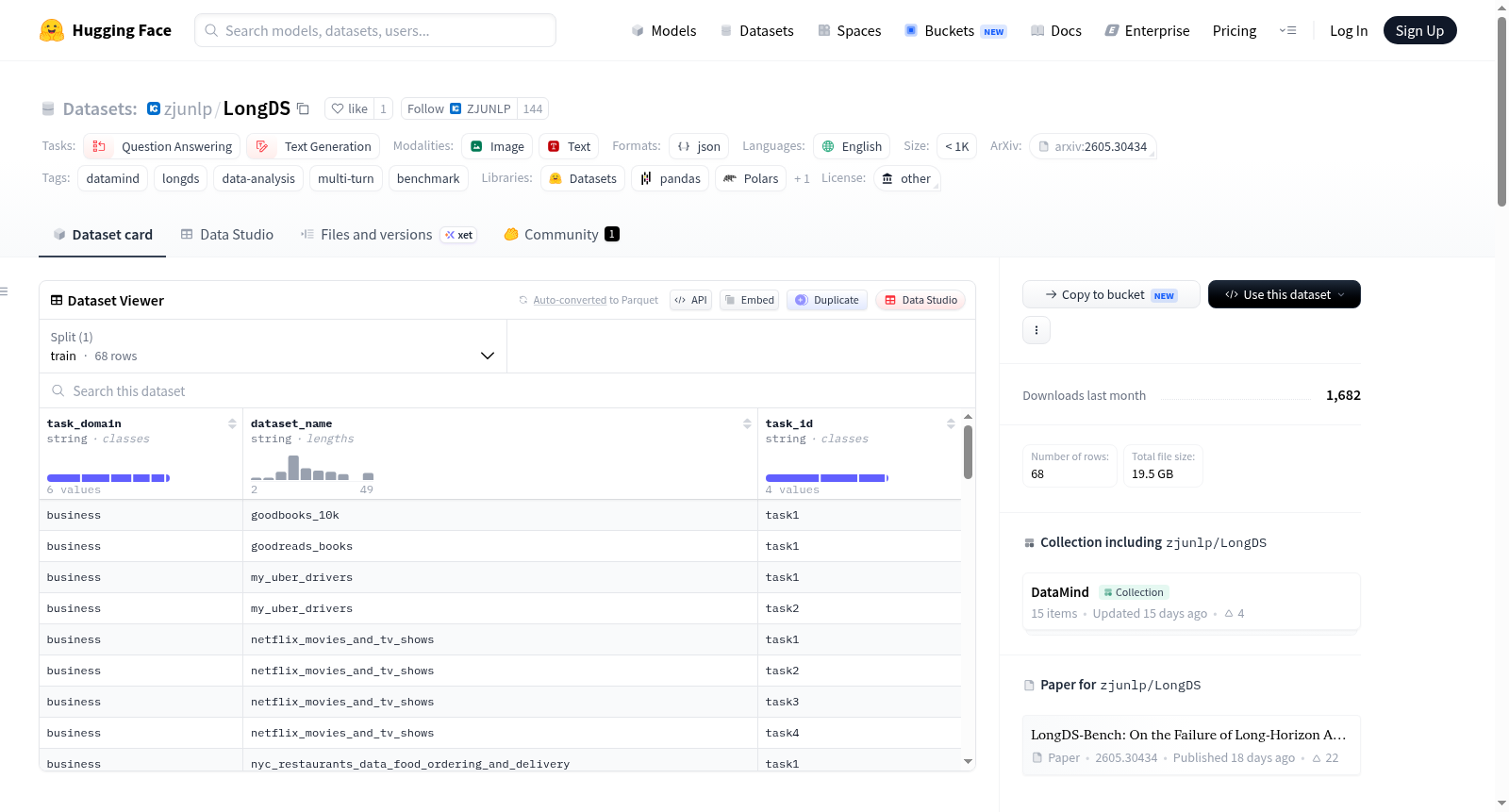Image resolution: width=1509 pixels, height=812 pixels.
Task: Open the arxiv:2605.30434 tag
Action: (x=1093, y=146)
